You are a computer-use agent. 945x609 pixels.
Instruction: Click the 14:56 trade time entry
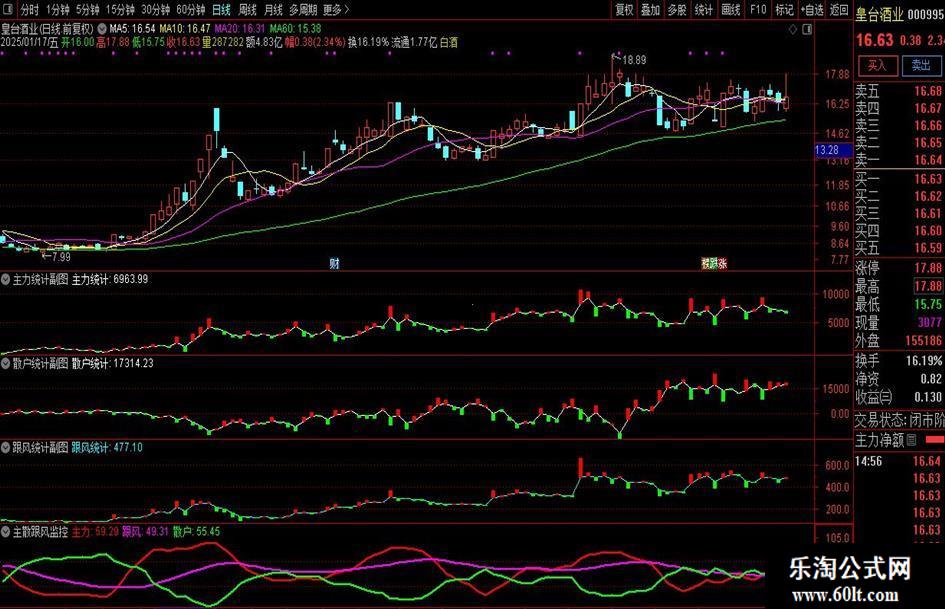[x=868, y=461]
